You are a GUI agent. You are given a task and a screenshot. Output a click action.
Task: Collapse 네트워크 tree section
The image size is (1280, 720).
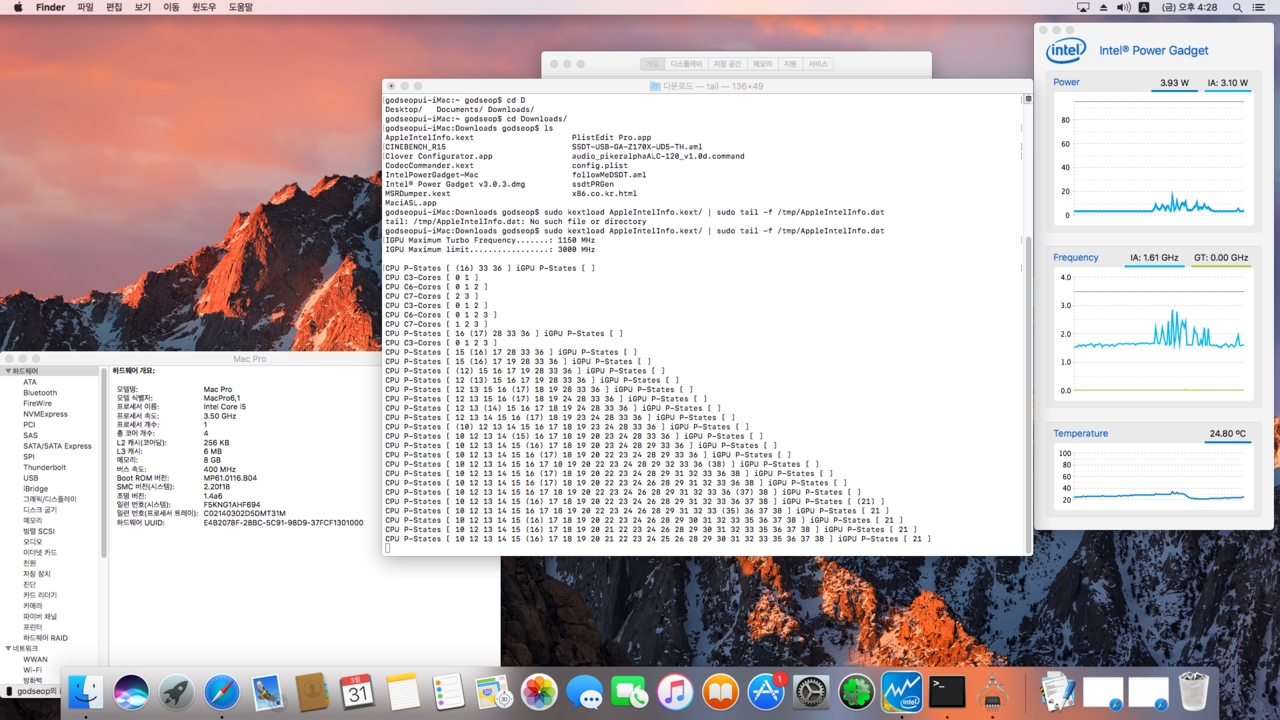click(x=9, y=649)
